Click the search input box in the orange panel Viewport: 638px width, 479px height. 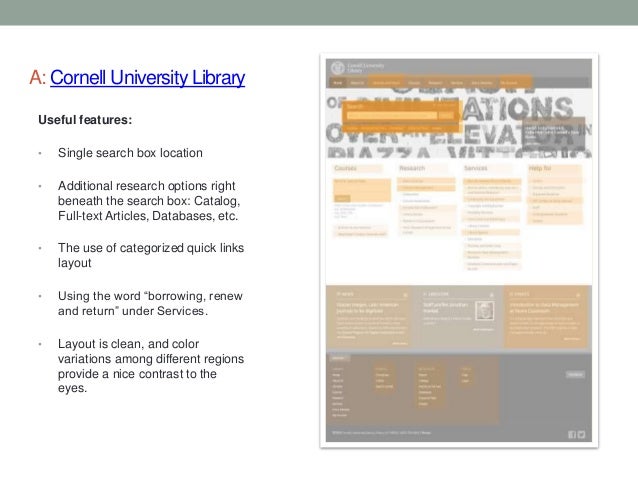[x=391, y=116]
